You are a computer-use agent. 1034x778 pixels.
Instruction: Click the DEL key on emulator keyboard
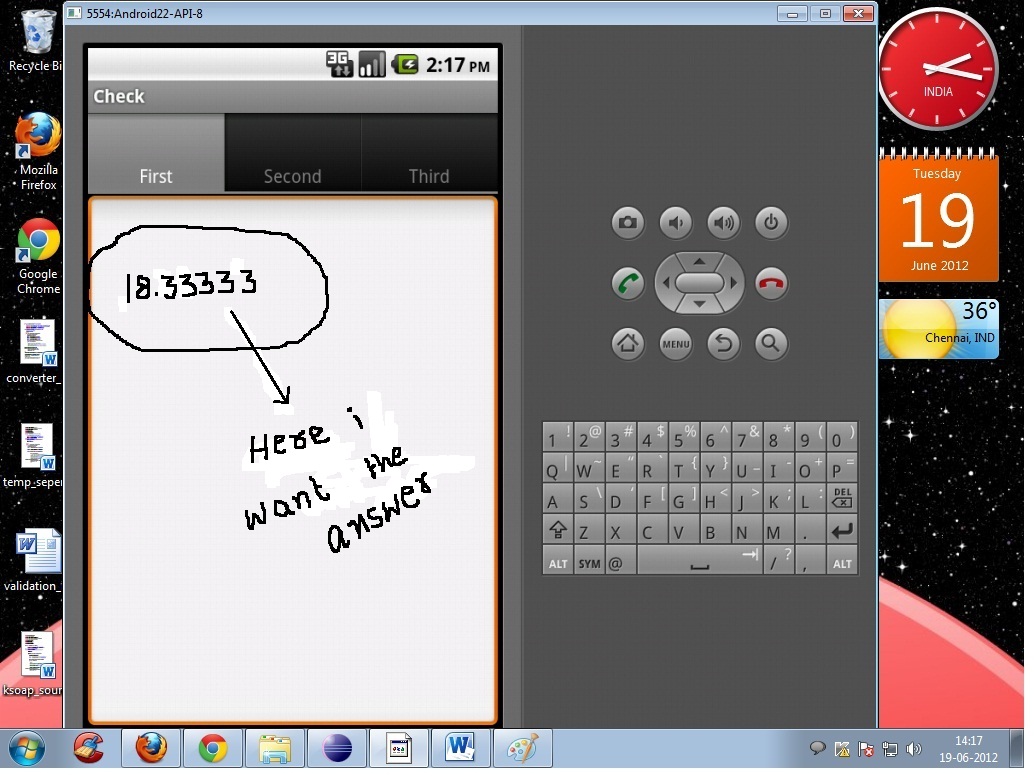pyautogui.click(x=842, y=498)
